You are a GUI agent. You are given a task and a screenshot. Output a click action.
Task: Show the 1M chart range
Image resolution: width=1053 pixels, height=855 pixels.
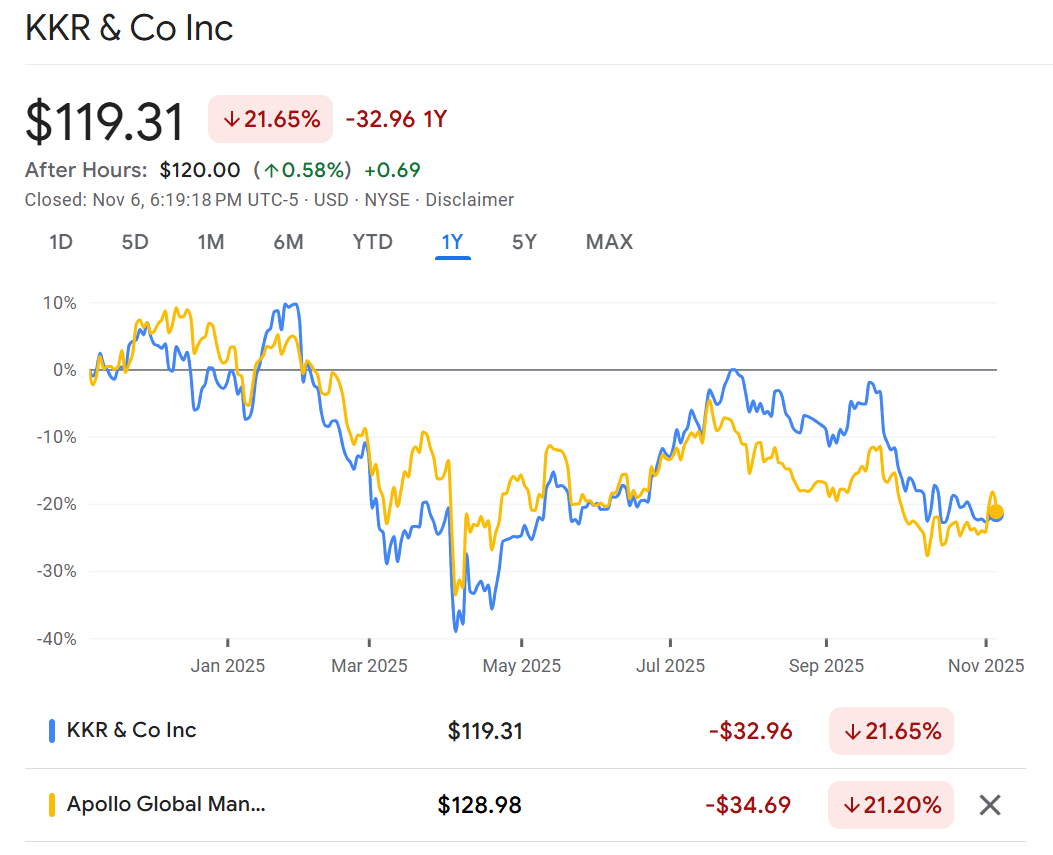point(210,242)
